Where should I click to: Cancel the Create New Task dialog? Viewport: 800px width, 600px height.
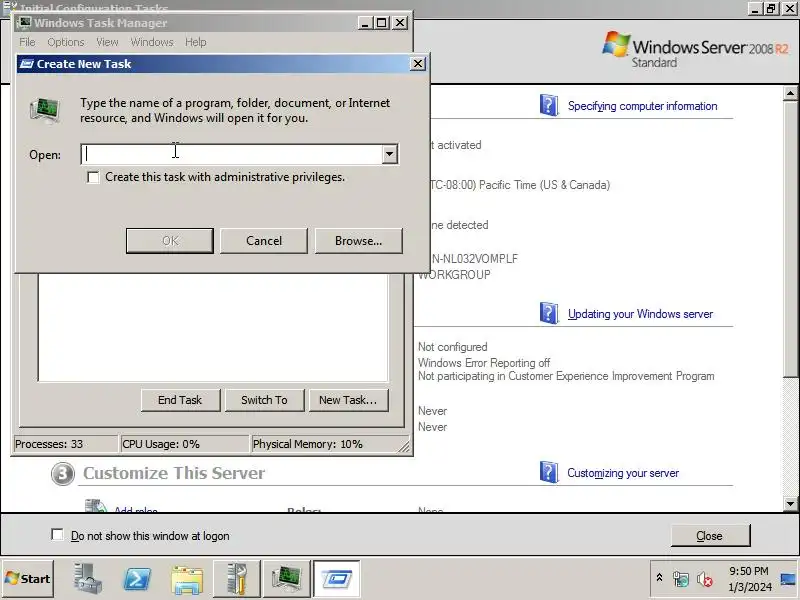pyautogui.click(x=264, y=241)
